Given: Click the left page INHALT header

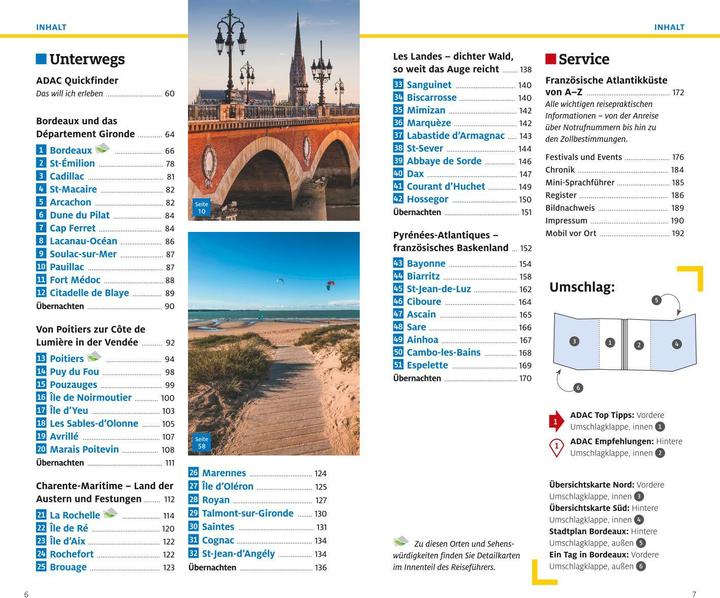Looking at the screenshot, I should [x=51, y=27].
